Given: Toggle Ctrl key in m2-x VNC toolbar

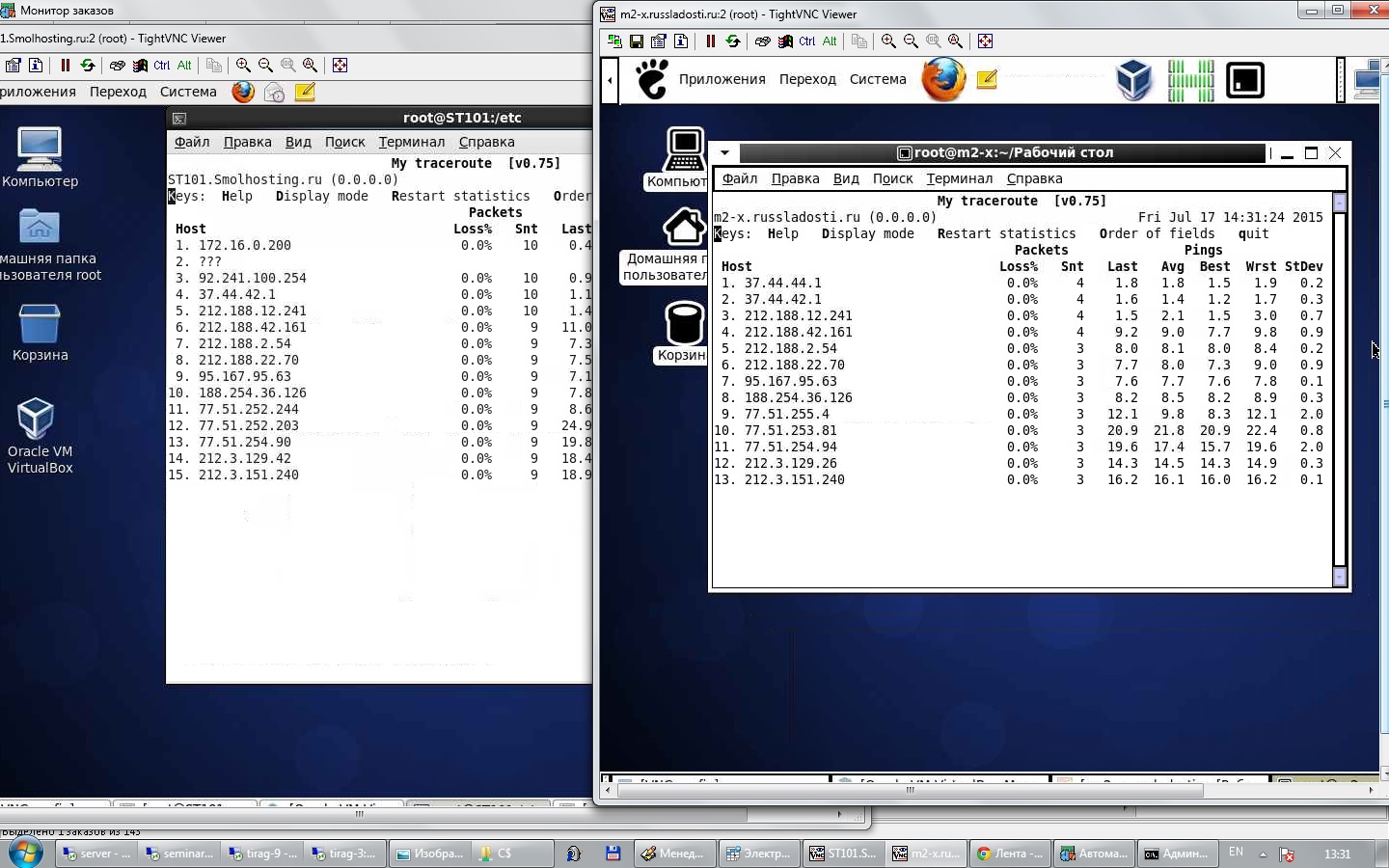Looking at the screenshot, I should tap(807, 41).
